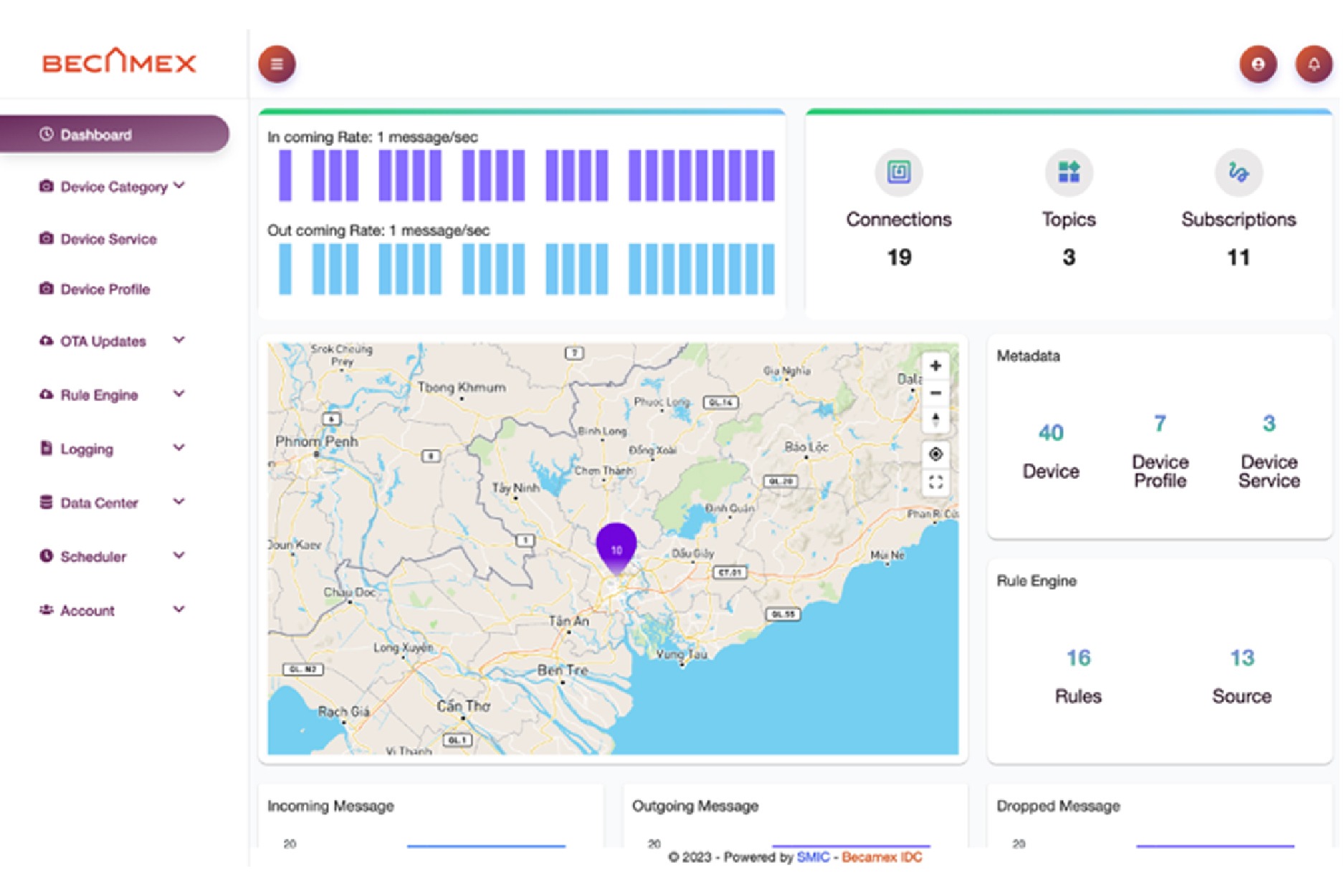1344x896 pixels.
Task: Select Dashboard in the sidebar
Action: coord(96,135)
